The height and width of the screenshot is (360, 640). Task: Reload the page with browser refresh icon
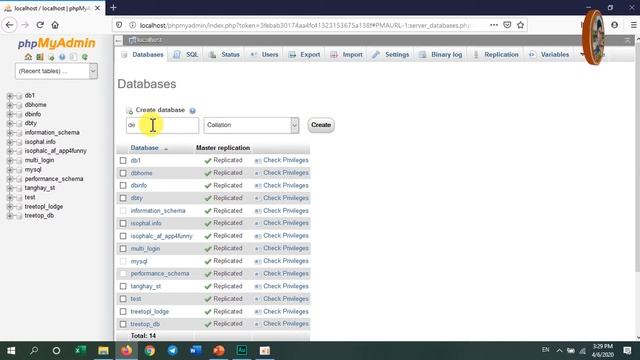point(40,25)
